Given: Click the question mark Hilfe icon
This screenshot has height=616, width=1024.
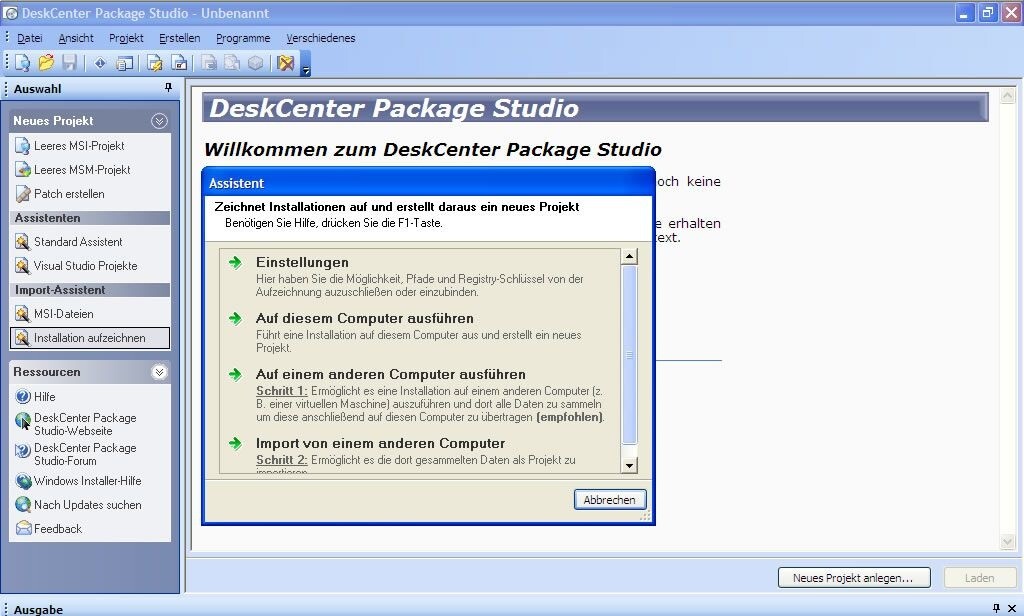Looking at the screenshot, I should 23,397.
